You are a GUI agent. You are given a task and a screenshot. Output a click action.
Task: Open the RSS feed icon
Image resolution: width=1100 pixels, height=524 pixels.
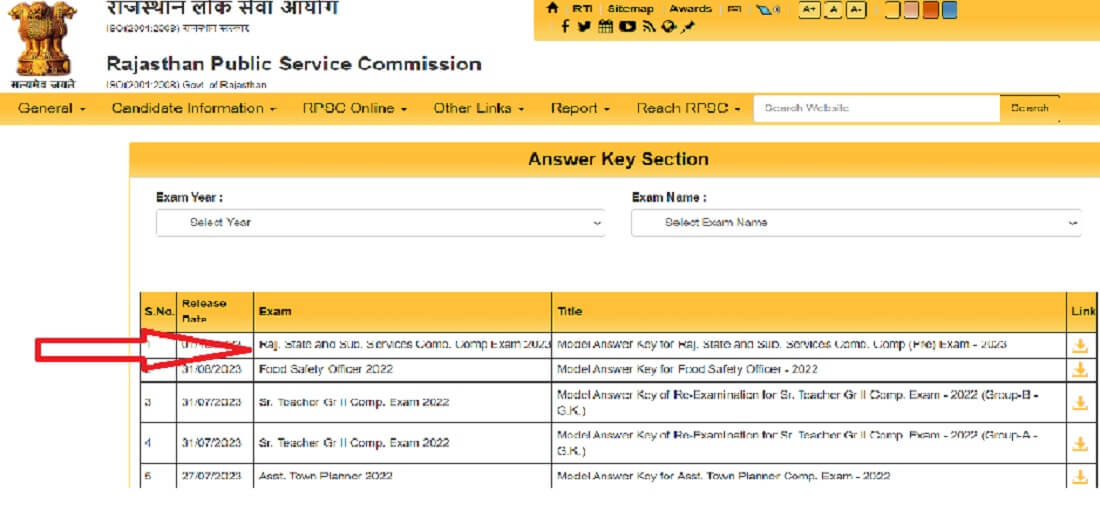tap(648, 27)
